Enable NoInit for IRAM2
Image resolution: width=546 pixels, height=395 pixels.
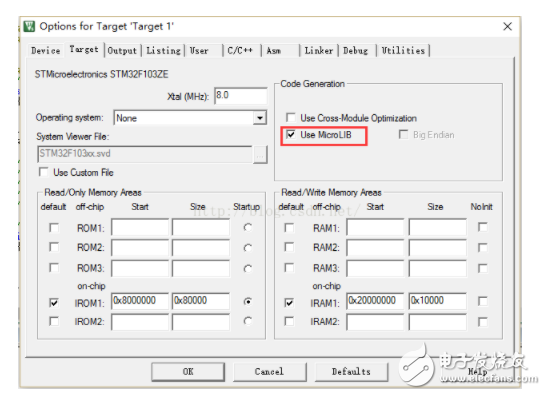(483, 322)
